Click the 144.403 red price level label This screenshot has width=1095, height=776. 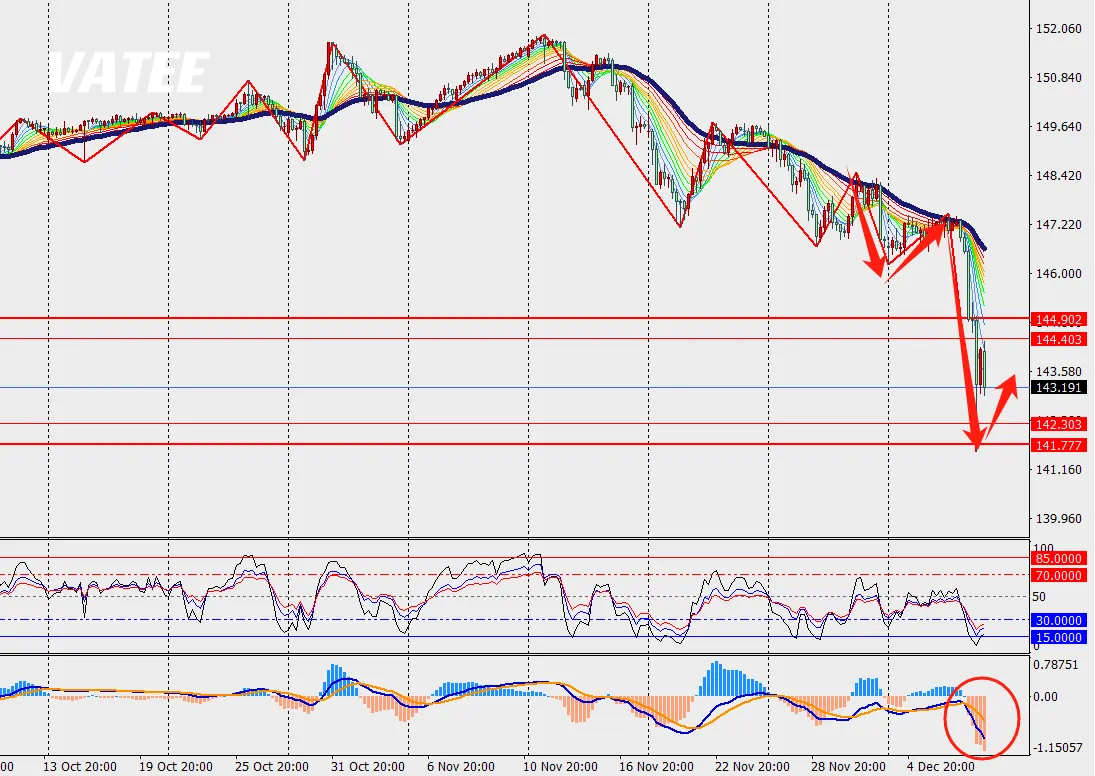(1060, 340)
